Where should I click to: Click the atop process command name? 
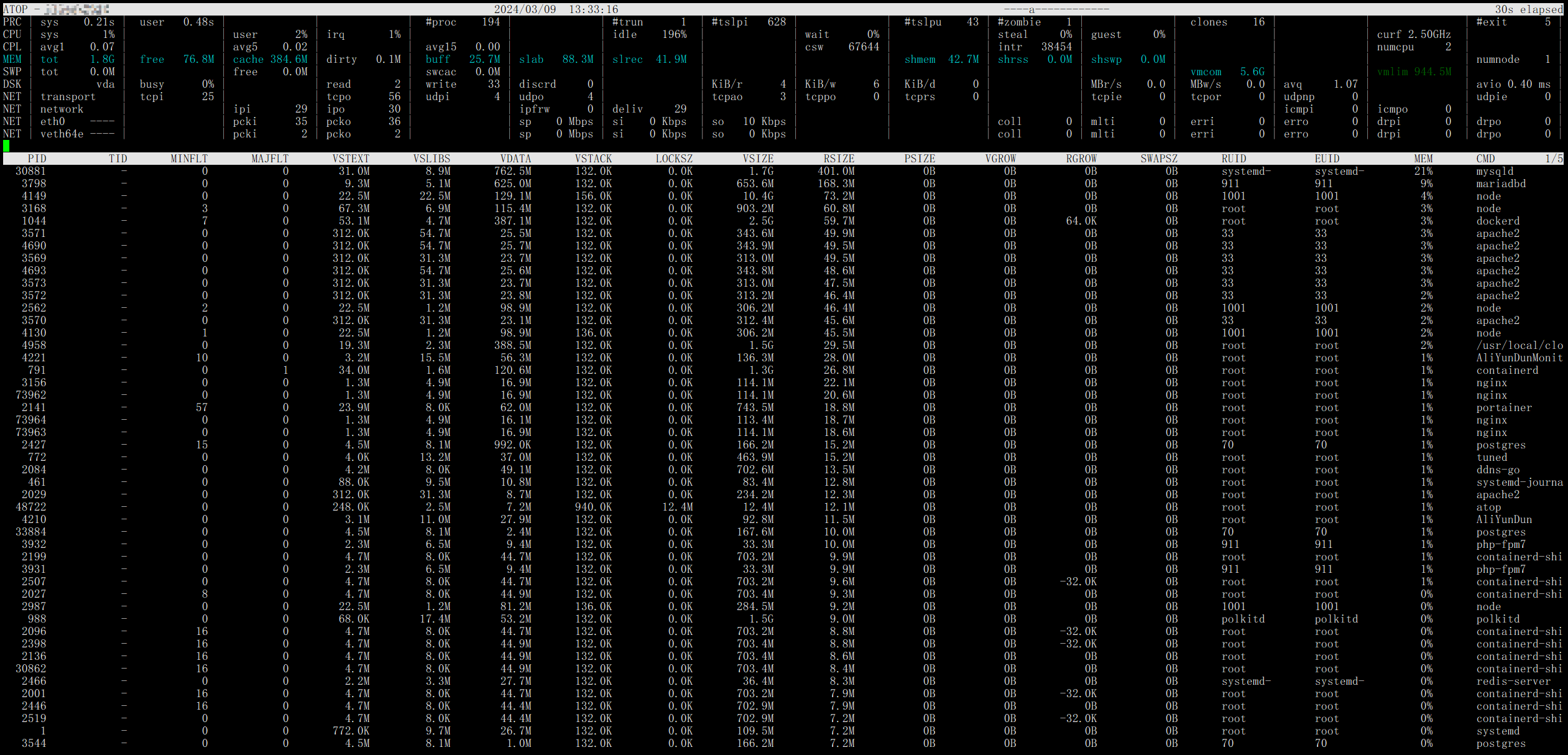1488,507
